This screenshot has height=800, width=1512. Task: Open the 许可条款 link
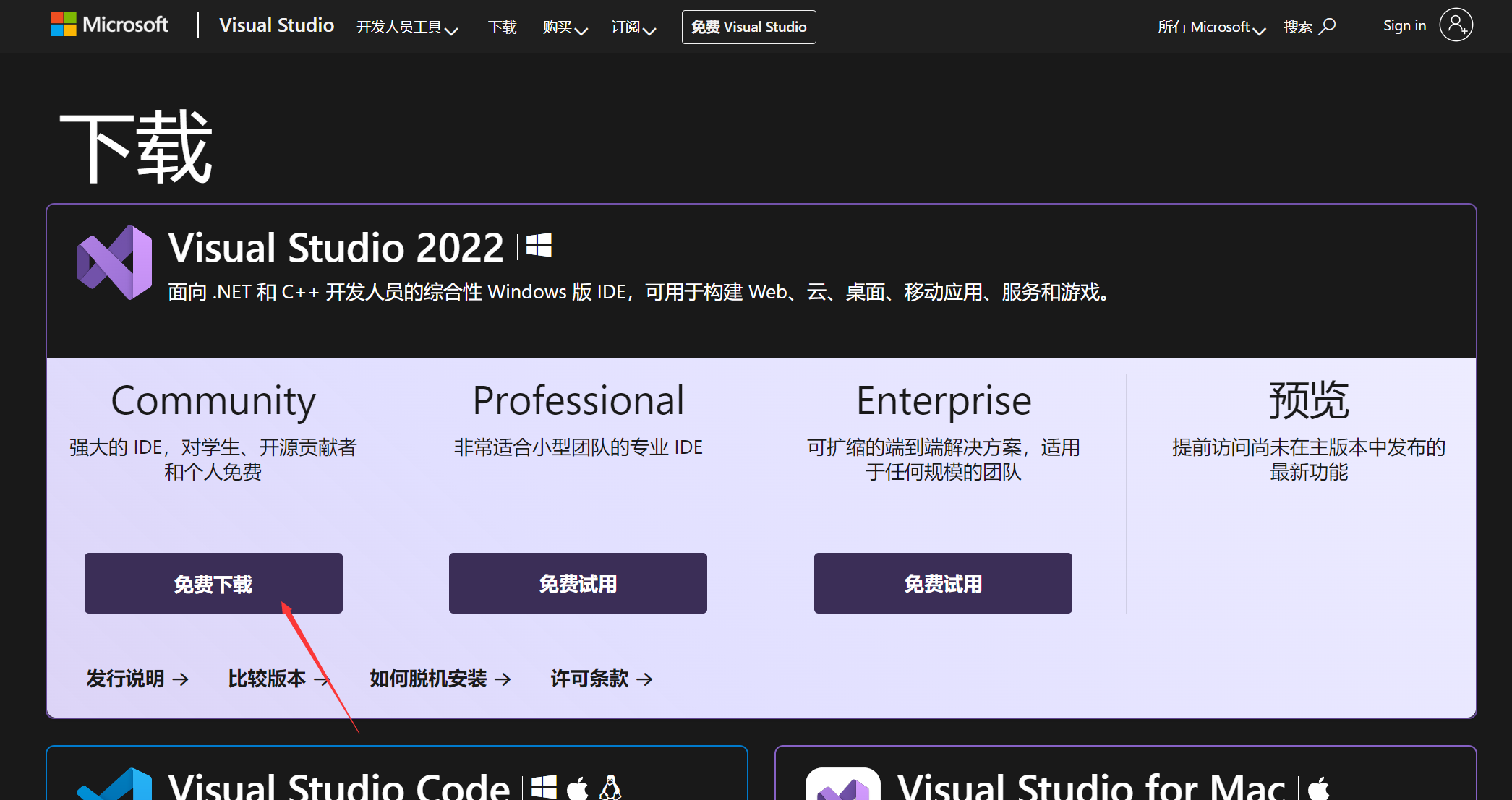(x=602, y=679)
